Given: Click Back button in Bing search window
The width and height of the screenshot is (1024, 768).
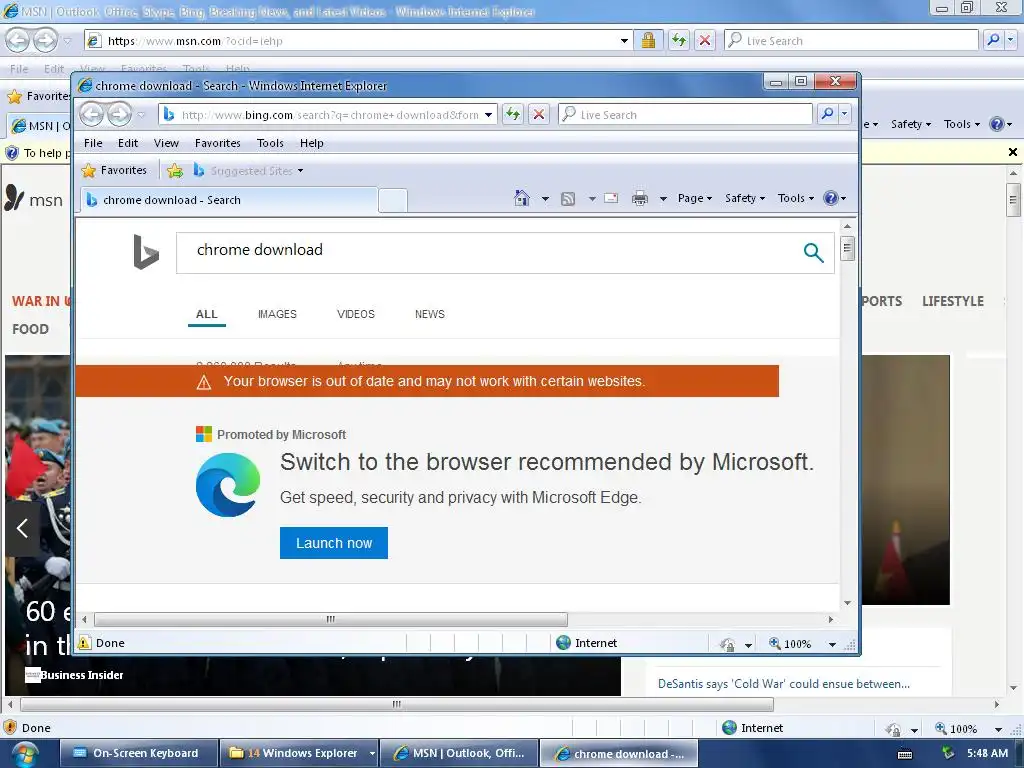Looking at the screenshot, I should (92, 115).
